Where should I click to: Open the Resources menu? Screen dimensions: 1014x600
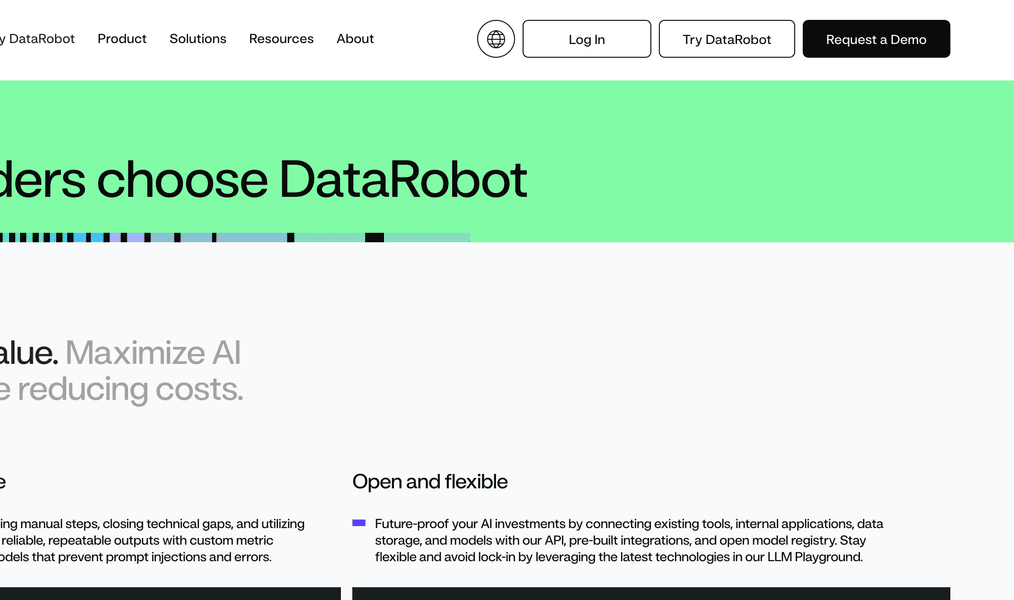pyautogui.click(x=281, y=39)
